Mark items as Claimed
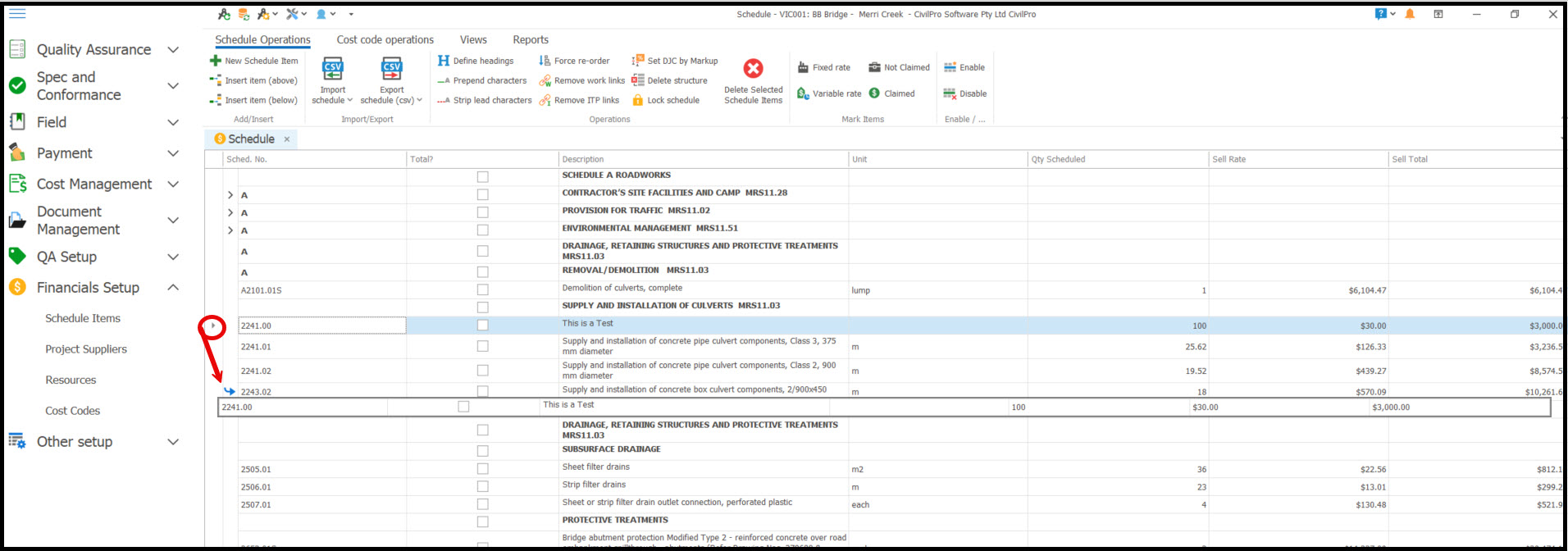Viewport: 1568px width, 551px height. [891, 93]
